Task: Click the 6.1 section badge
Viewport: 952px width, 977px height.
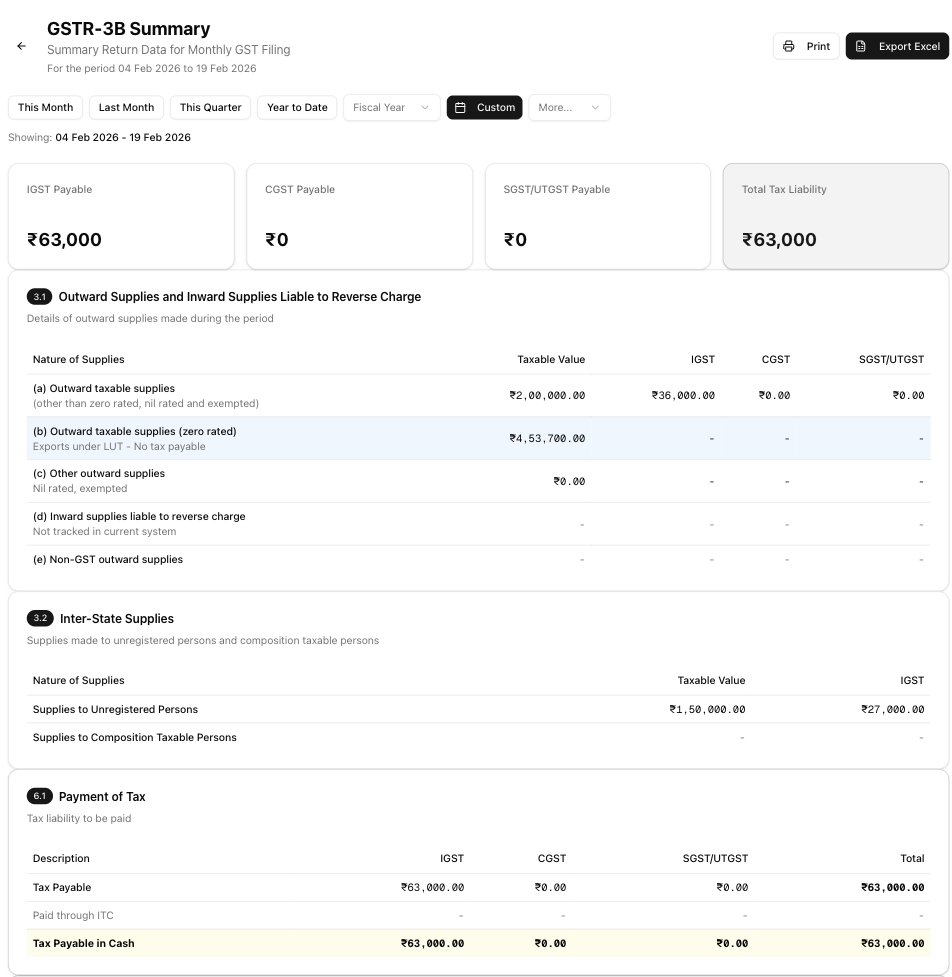Action: [39, 797]
